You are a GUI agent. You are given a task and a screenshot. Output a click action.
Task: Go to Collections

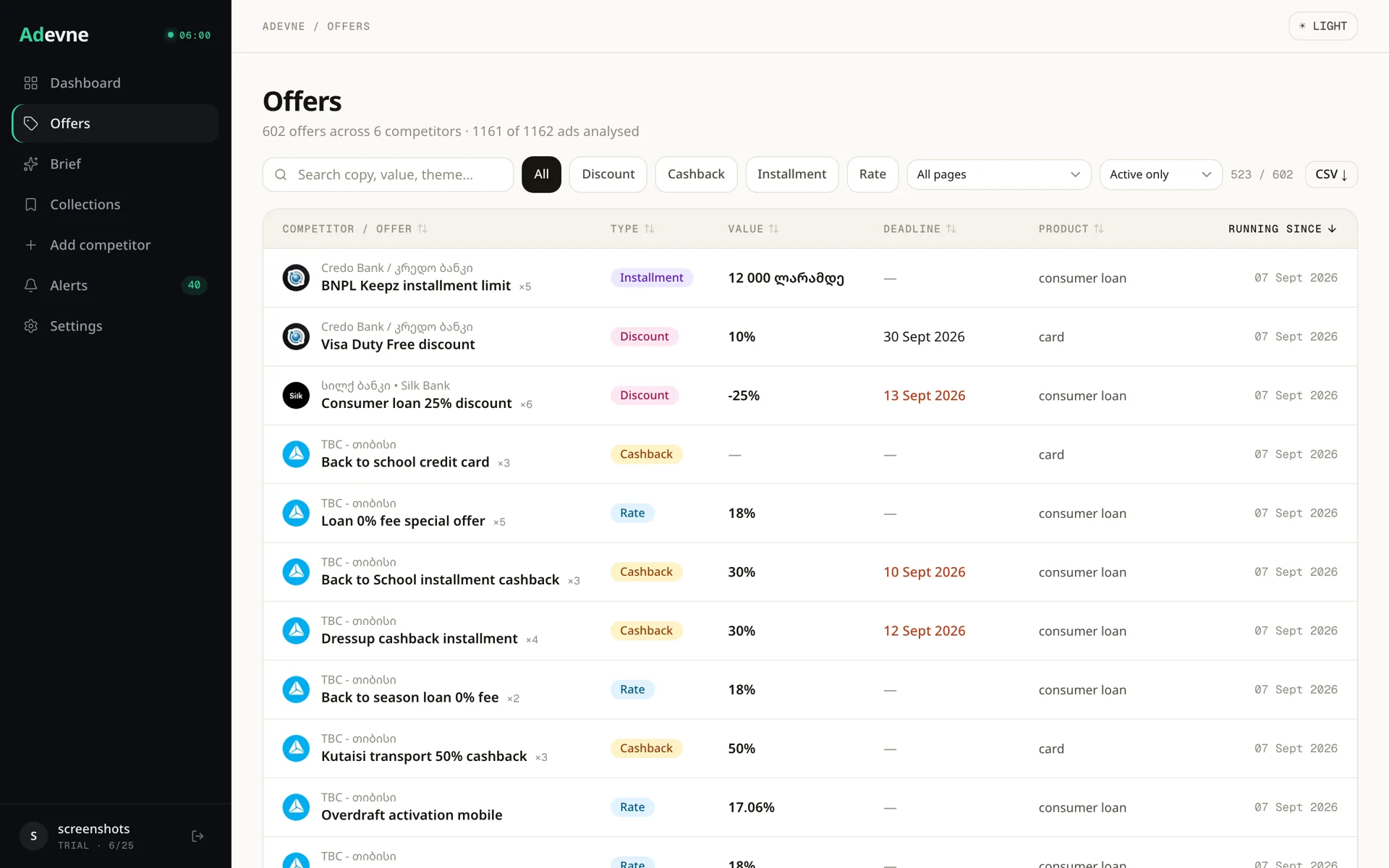[x=116, y=205]
